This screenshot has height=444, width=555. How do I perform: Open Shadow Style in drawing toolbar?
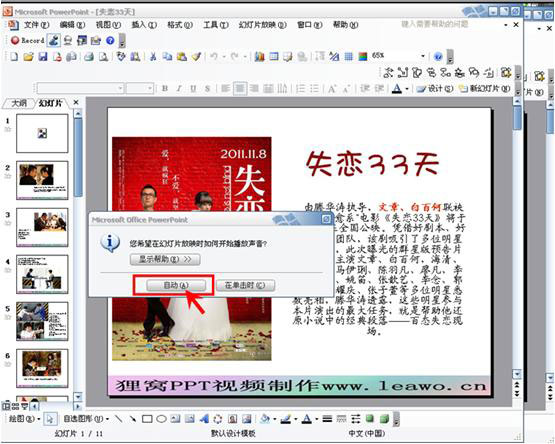pyautogui.click(x=370, y=419)
